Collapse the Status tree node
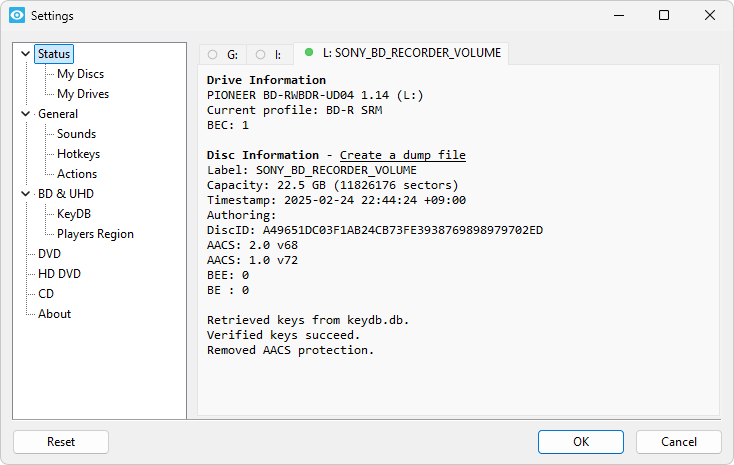734x465 pixels. pos(25,54)
